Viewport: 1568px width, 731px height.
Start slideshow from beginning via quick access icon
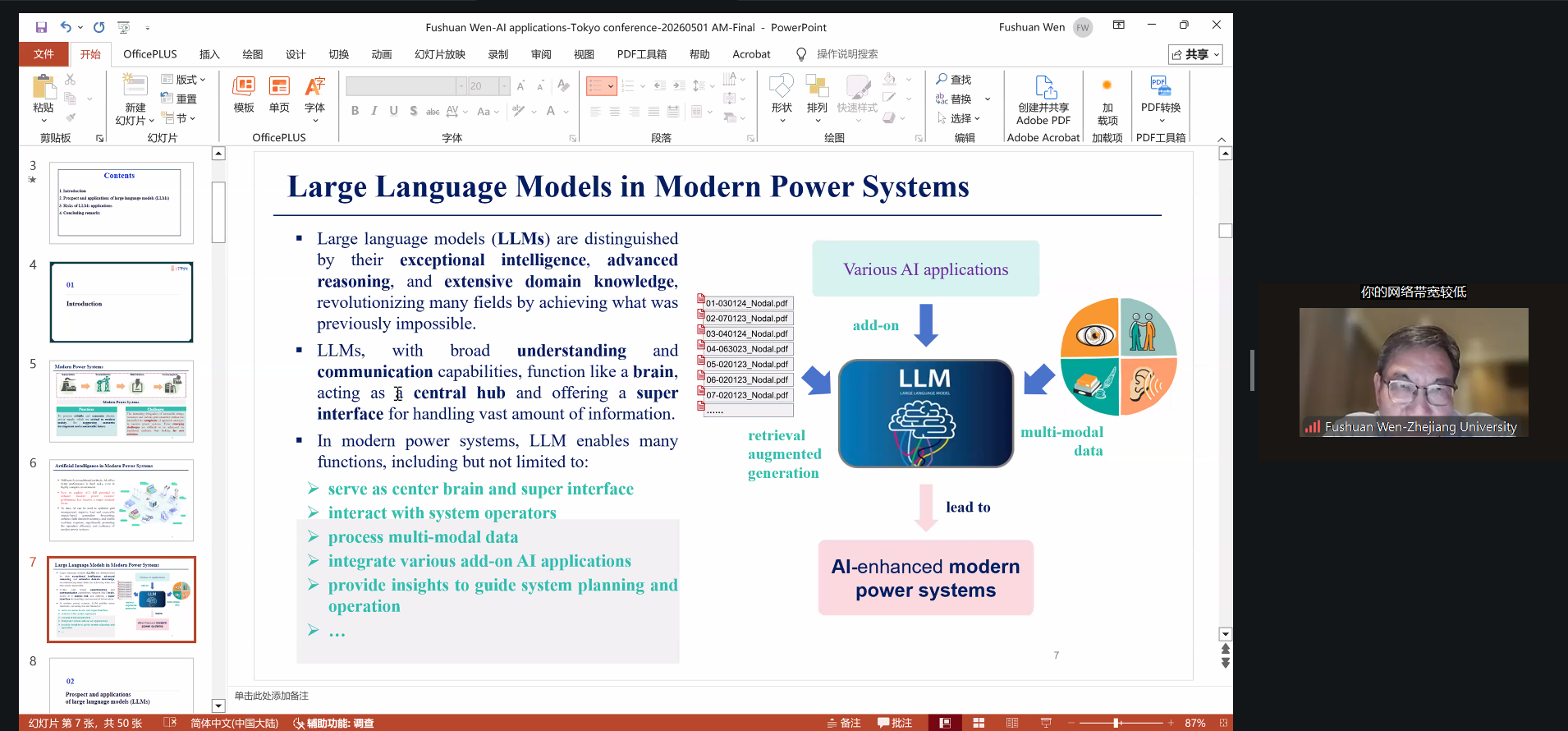point(123,27)
